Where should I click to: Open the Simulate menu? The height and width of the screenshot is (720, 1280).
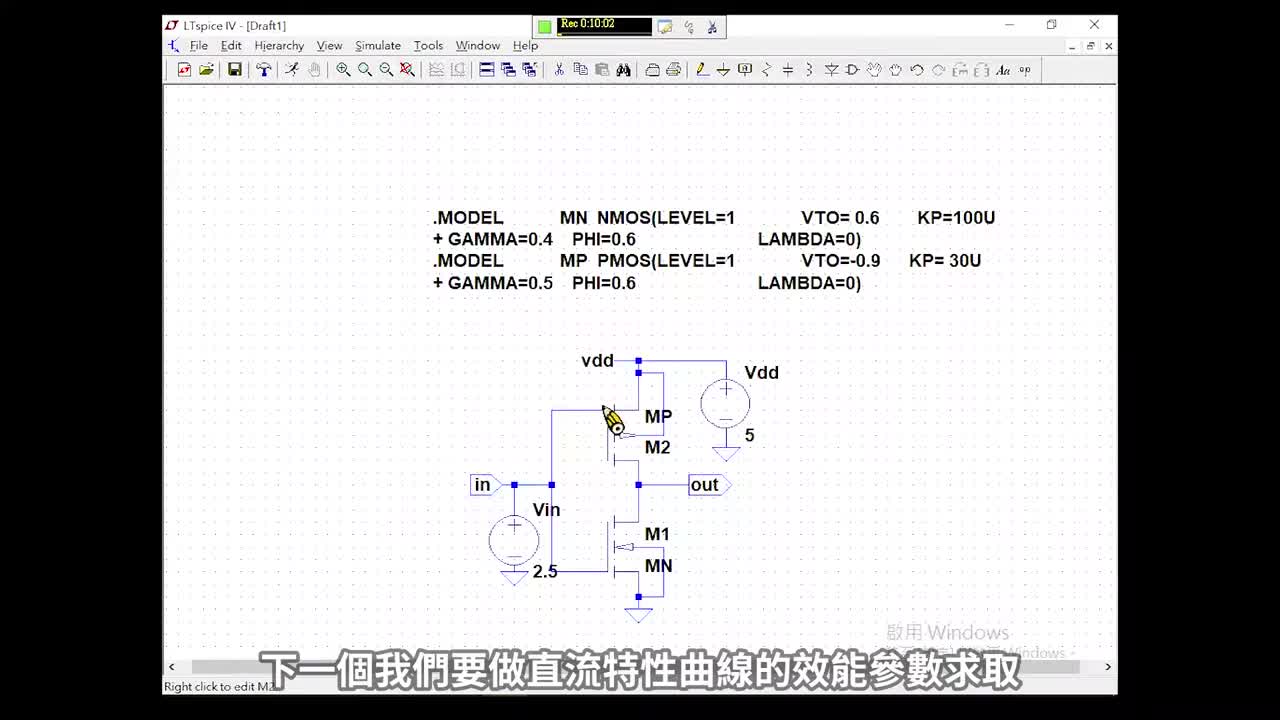coord(378,46)
